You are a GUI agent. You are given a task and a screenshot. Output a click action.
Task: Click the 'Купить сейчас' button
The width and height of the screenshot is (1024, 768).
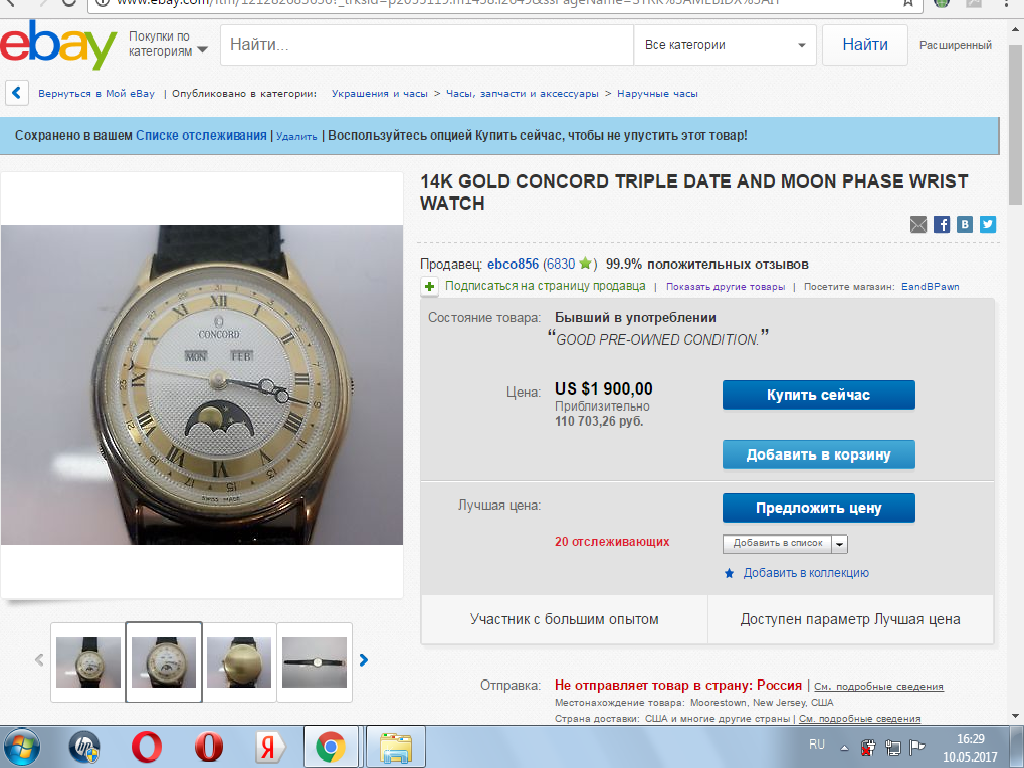[818, 395]
